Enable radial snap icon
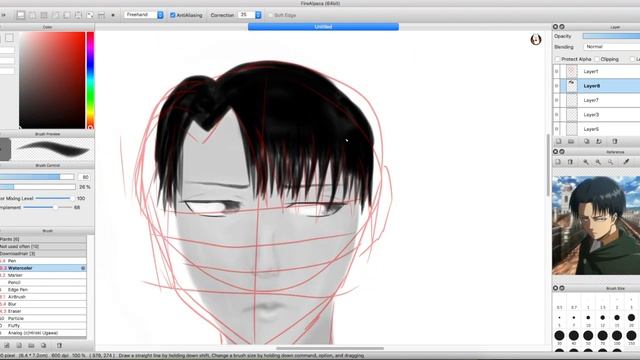This screenshot has width=640, height=360. click(67, 15)
